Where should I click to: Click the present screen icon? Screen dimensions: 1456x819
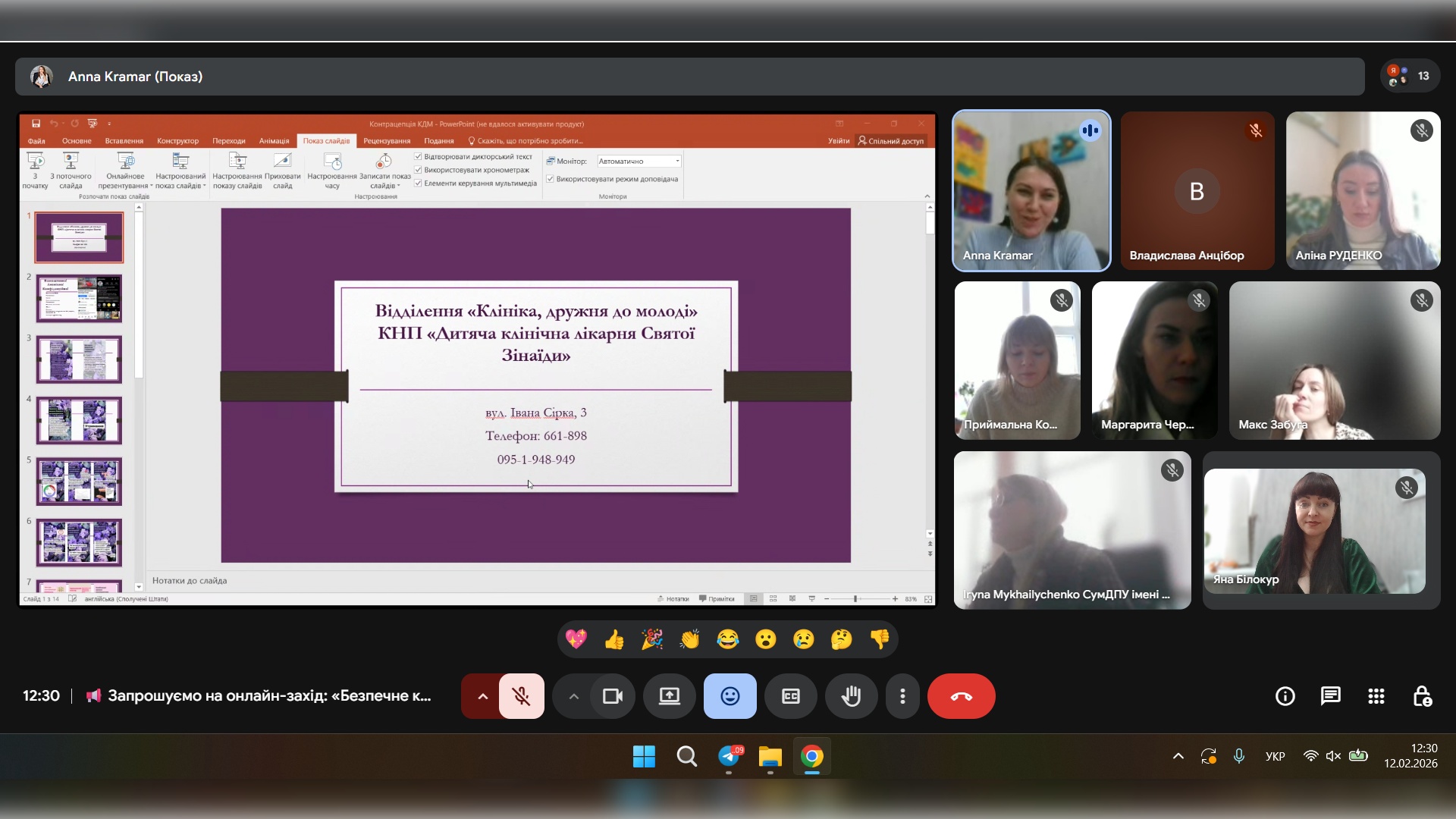tap(669, 696)
